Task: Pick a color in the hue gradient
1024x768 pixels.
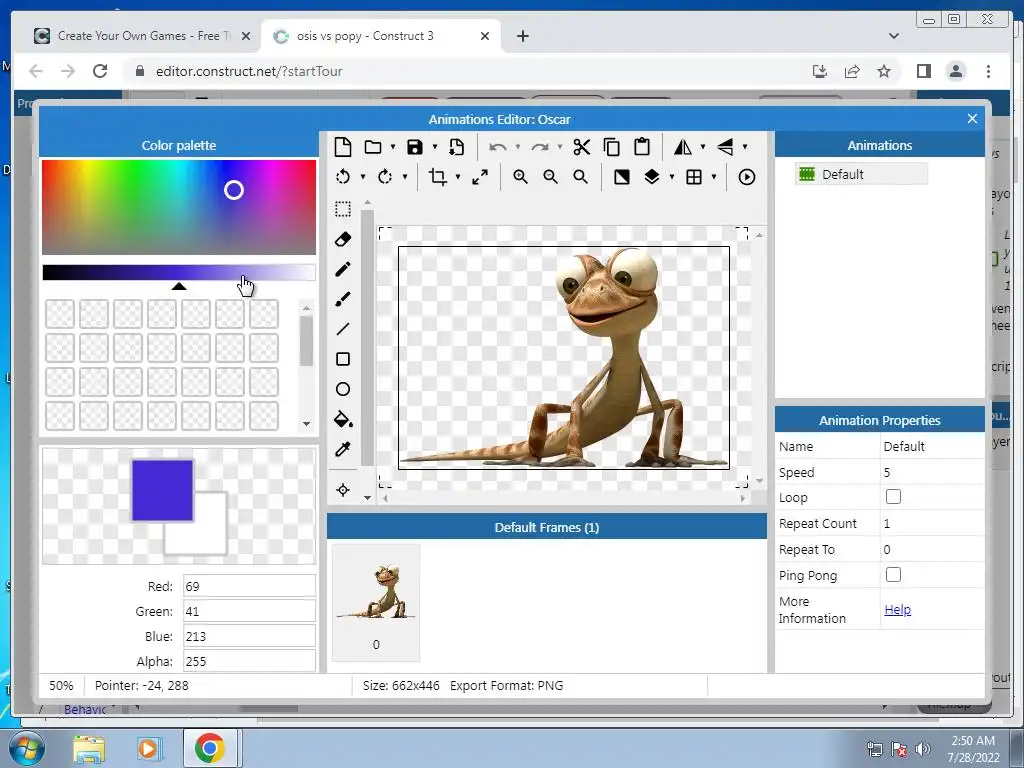Action: [179, 207]
